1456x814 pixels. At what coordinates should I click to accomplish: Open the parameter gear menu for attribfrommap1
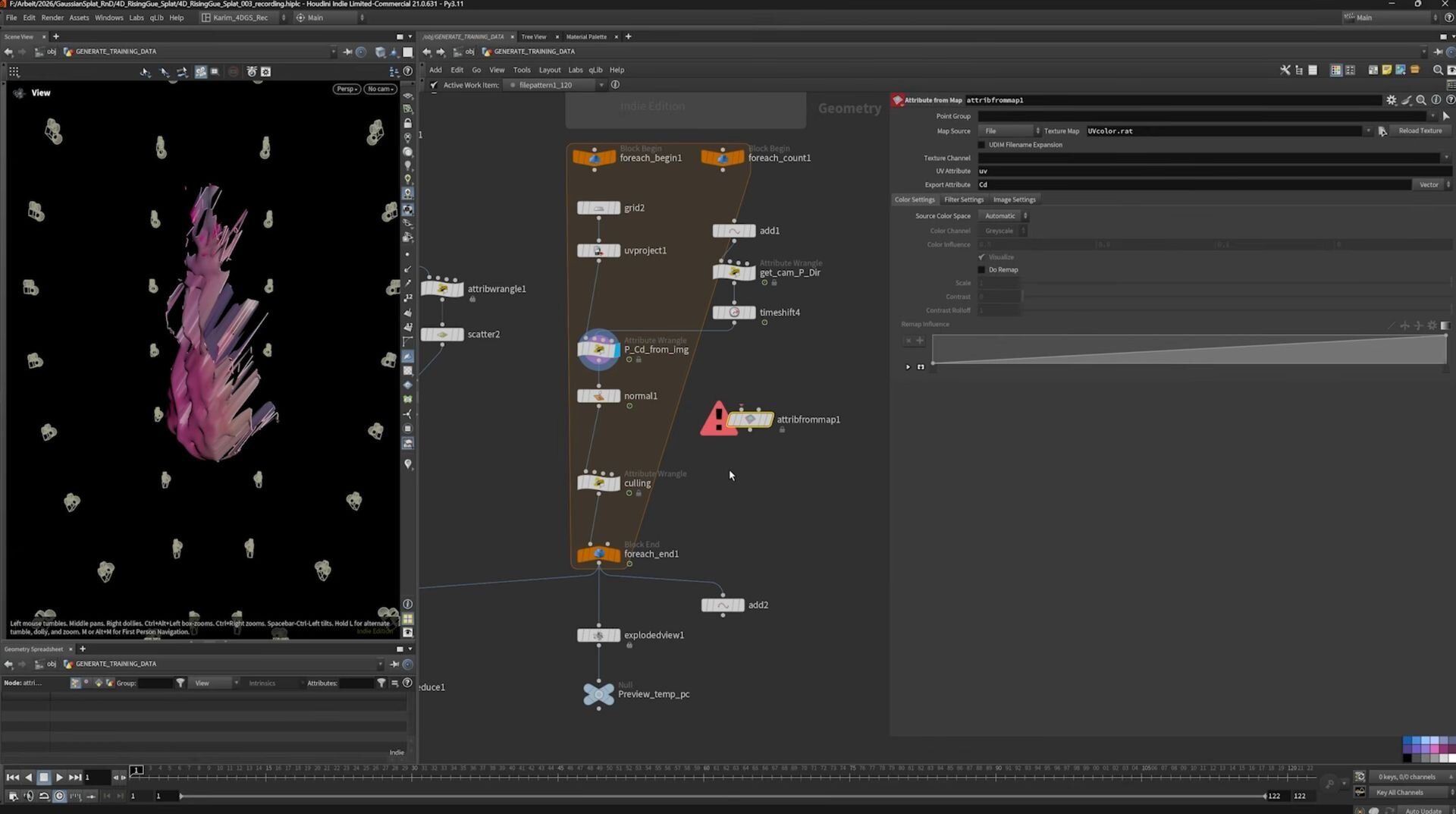click(1391, 100)
